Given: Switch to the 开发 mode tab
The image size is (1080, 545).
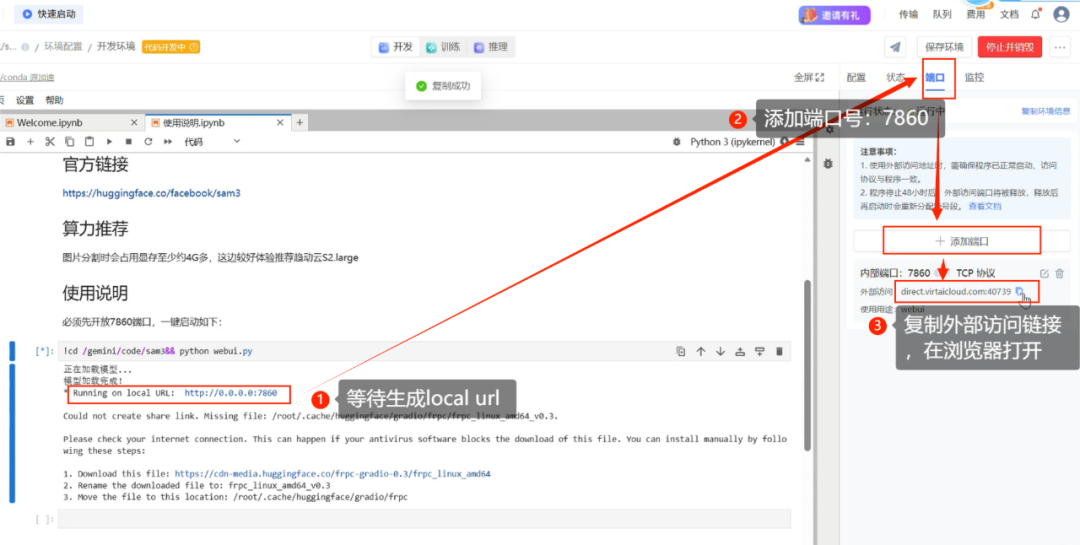Looking at the screenshot, I should 396,47.
